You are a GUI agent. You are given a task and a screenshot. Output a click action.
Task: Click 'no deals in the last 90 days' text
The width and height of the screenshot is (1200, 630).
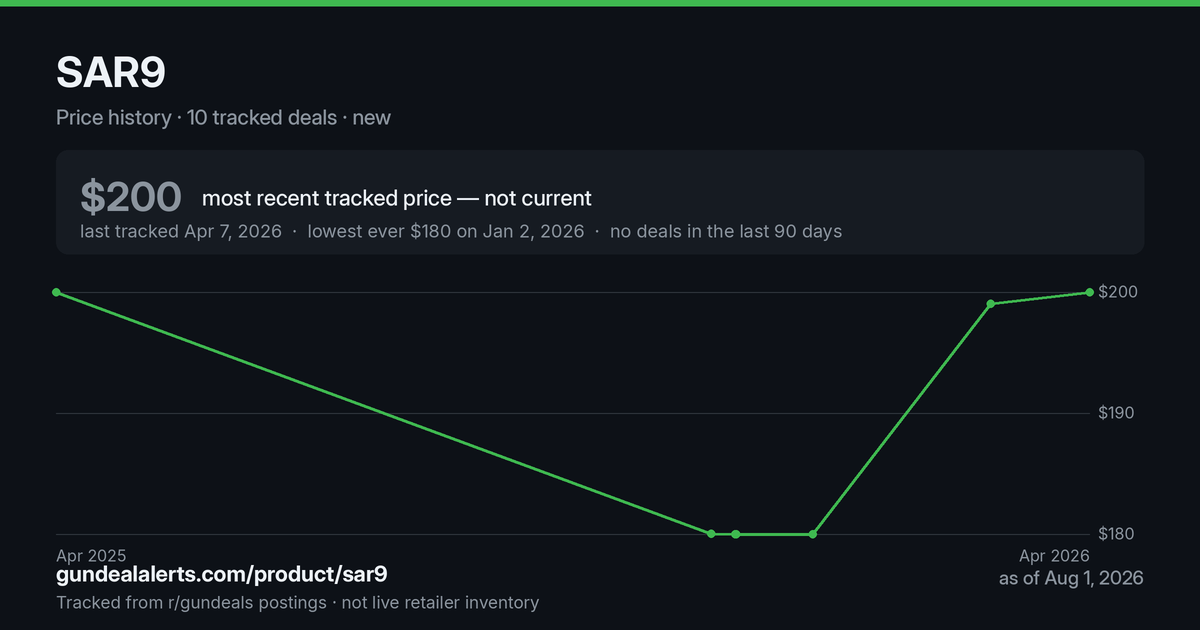(x=726, y=231)
